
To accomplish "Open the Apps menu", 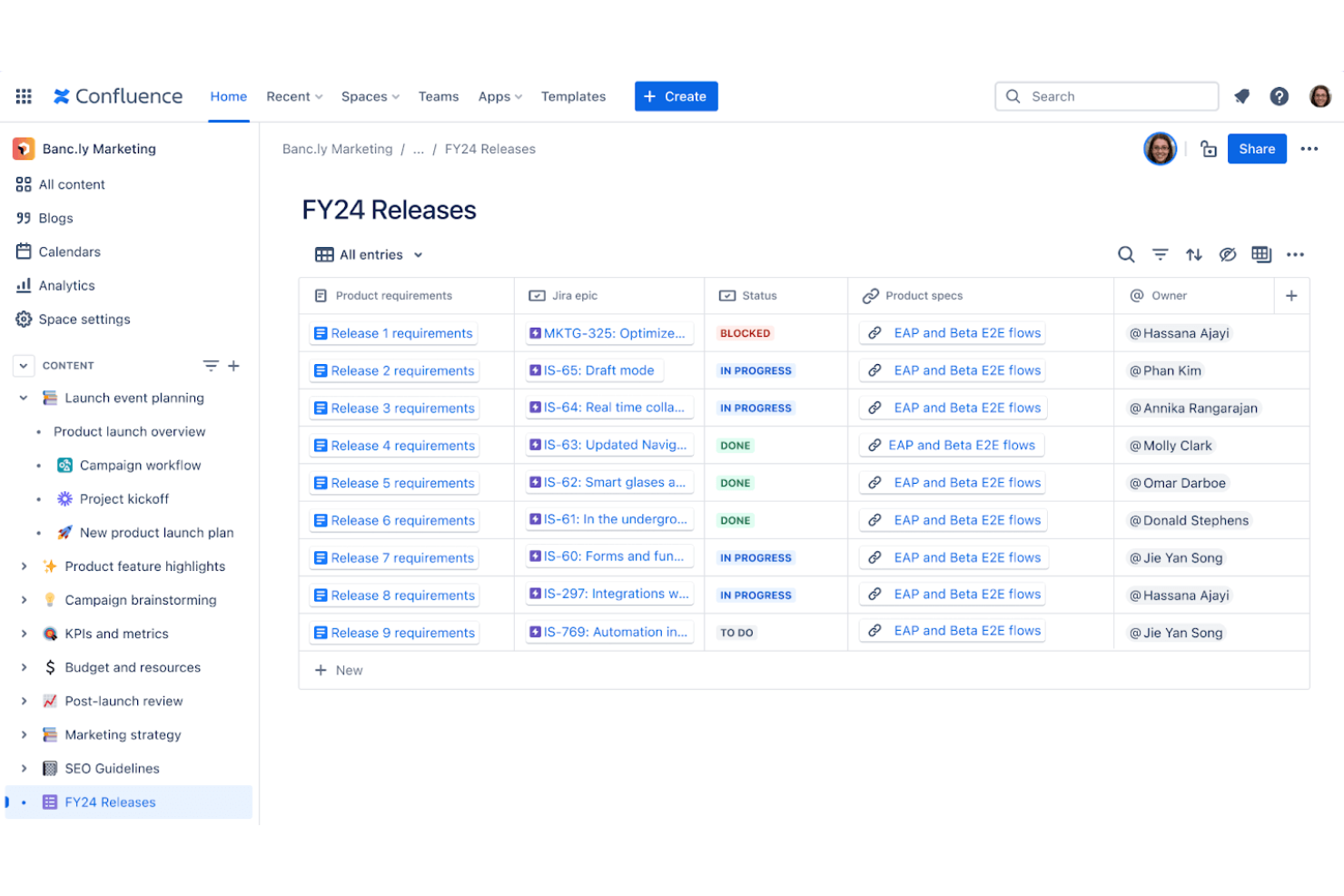I will pos(500,96).
